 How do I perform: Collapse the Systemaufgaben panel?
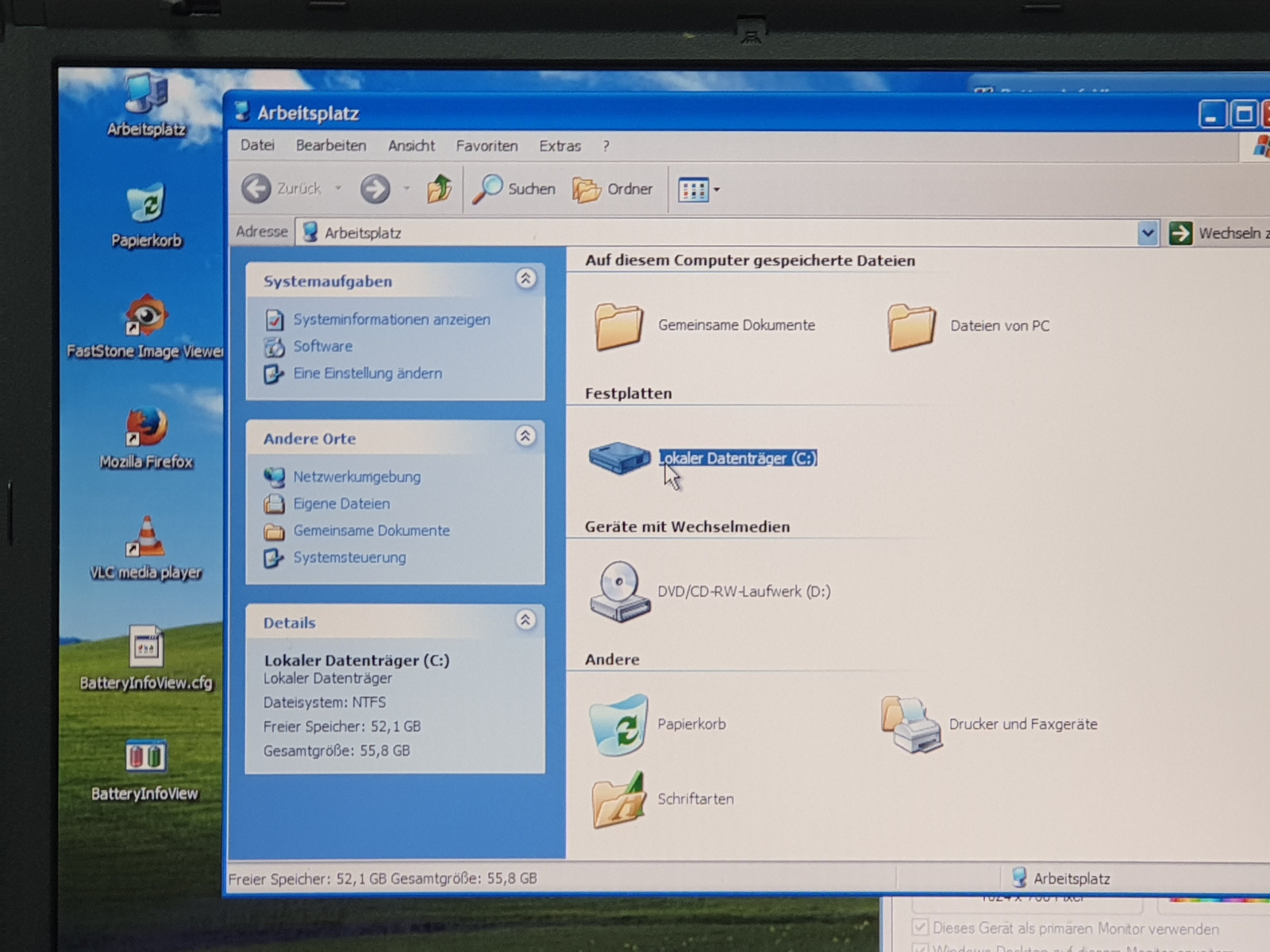[x=525, y=279]
